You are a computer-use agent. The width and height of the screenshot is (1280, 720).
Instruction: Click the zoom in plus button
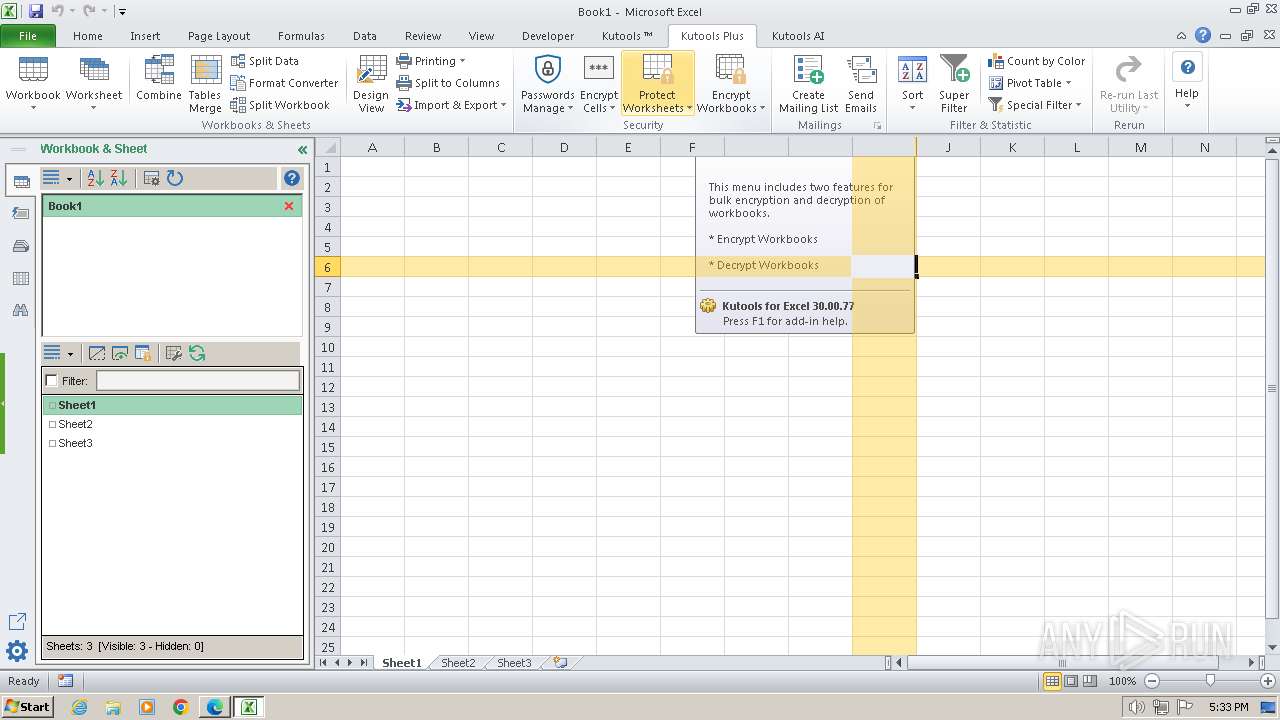pos(1267,681)
